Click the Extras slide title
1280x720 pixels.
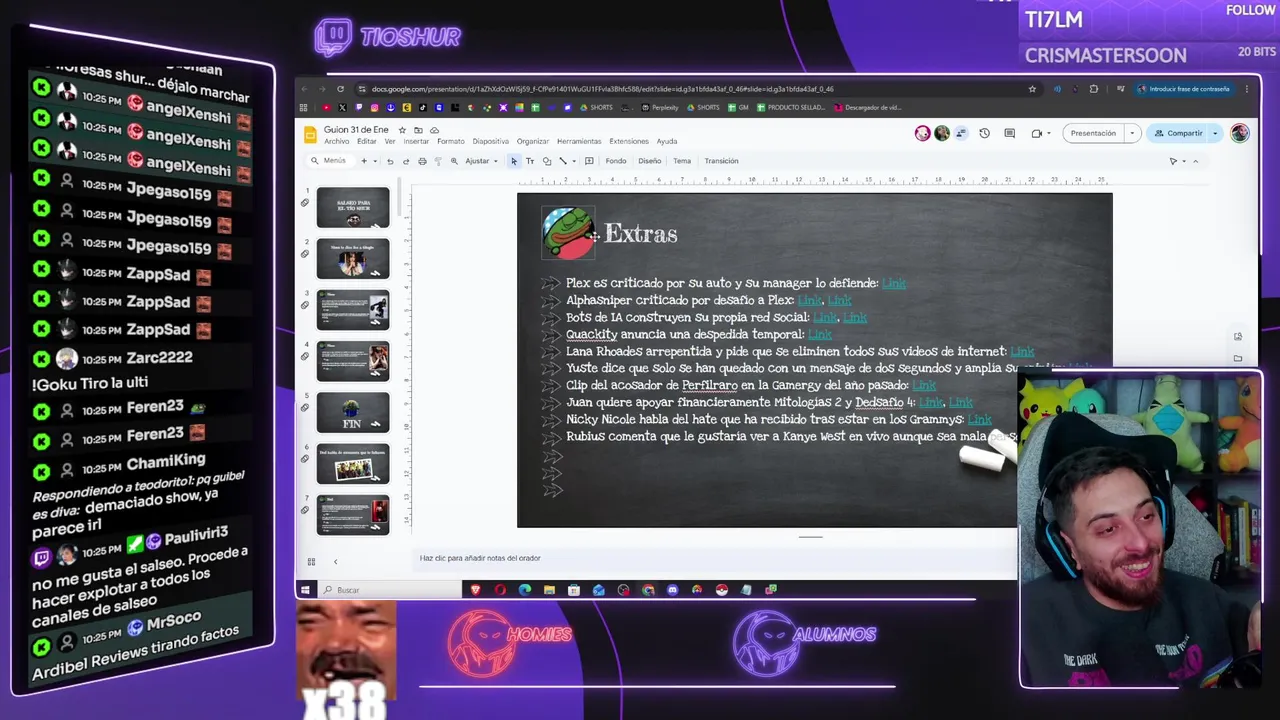tap(641, 234)
